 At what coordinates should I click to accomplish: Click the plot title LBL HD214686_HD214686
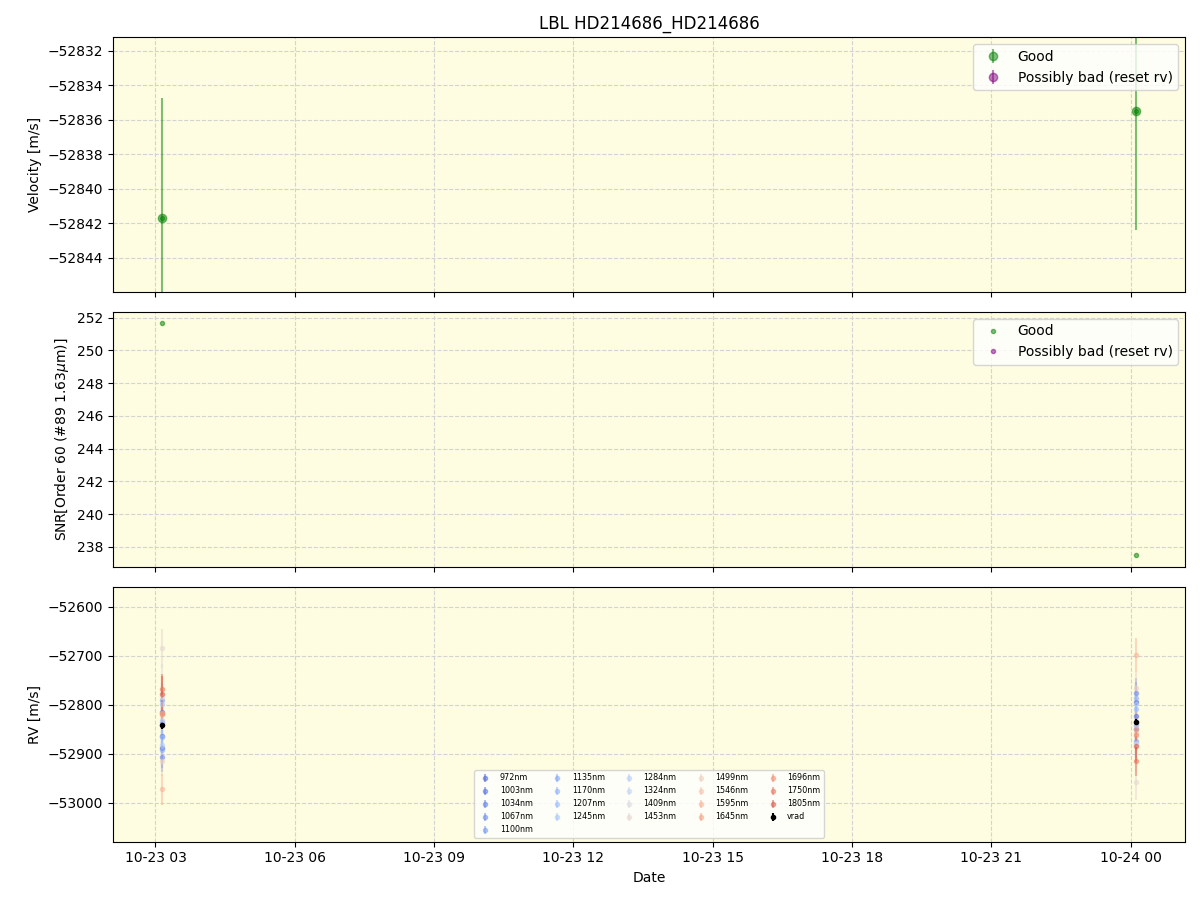649,23
